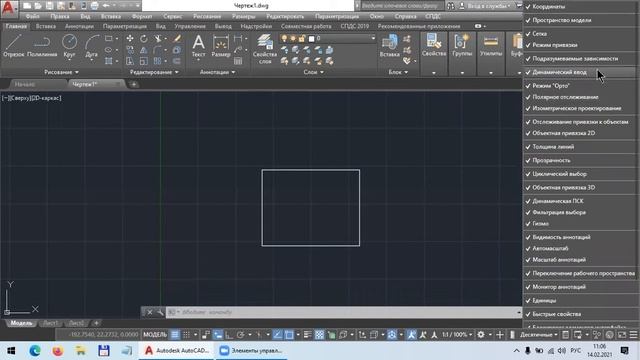Image resolution: width=640 pixels, height=360 pixels.
Task: Switch to the Управление ribbon tab
Action: [190, 26]
